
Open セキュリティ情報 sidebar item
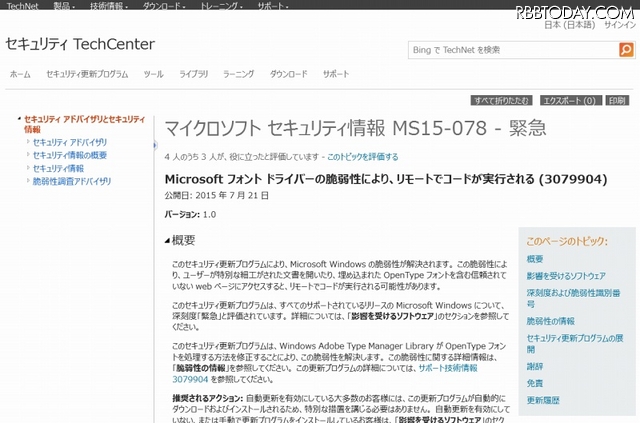pos(58,168)
